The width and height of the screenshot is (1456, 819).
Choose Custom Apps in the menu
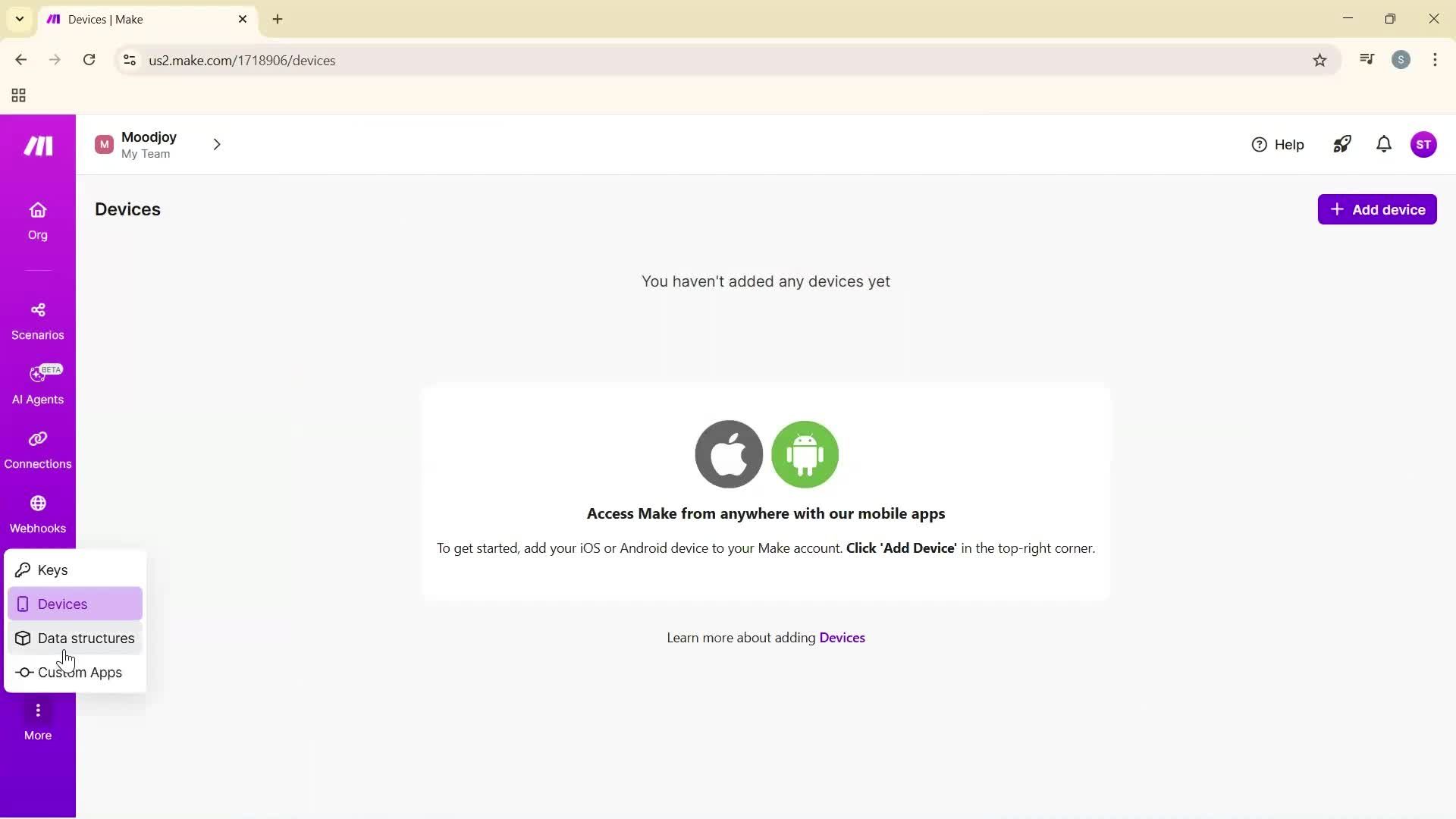pyautogui.click(x=78, y=672)
